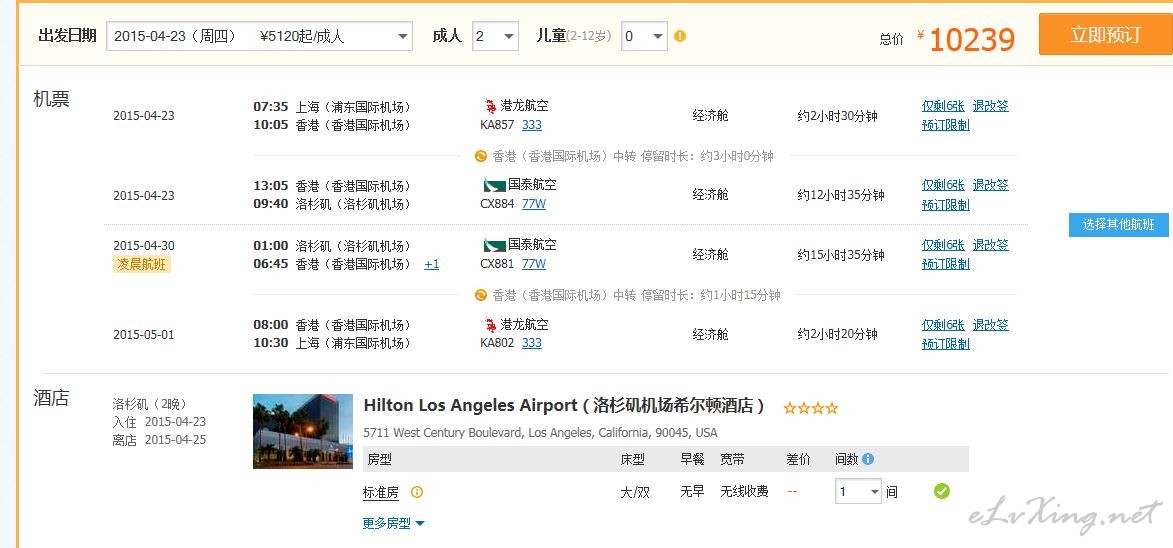The image size is (1173, 548).
Task: Click flight number CX881
Action: click(x=497, y=264)
